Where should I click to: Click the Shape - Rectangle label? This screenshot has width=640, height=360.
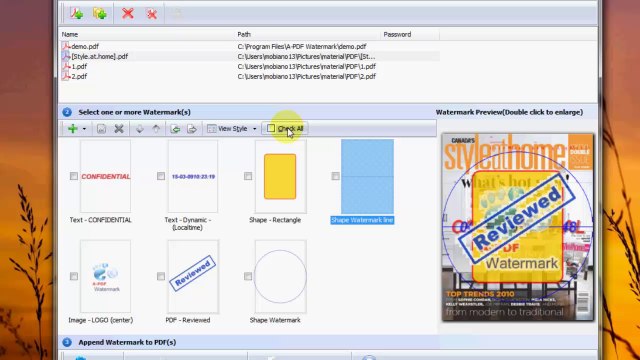point(275,220)
